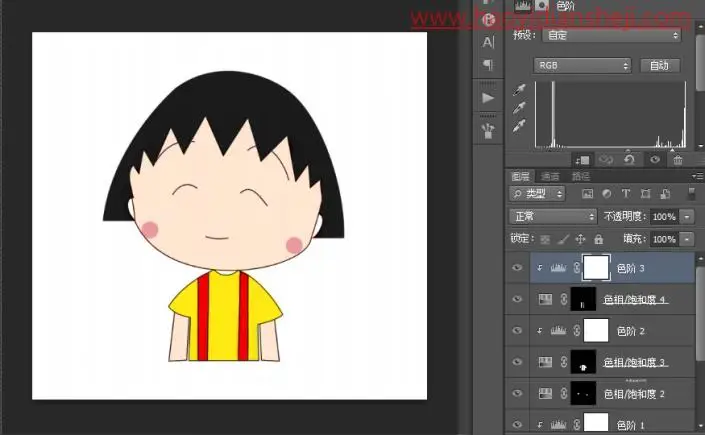Click the Properties panel scroll-down arrow

[x=701, y=146]
